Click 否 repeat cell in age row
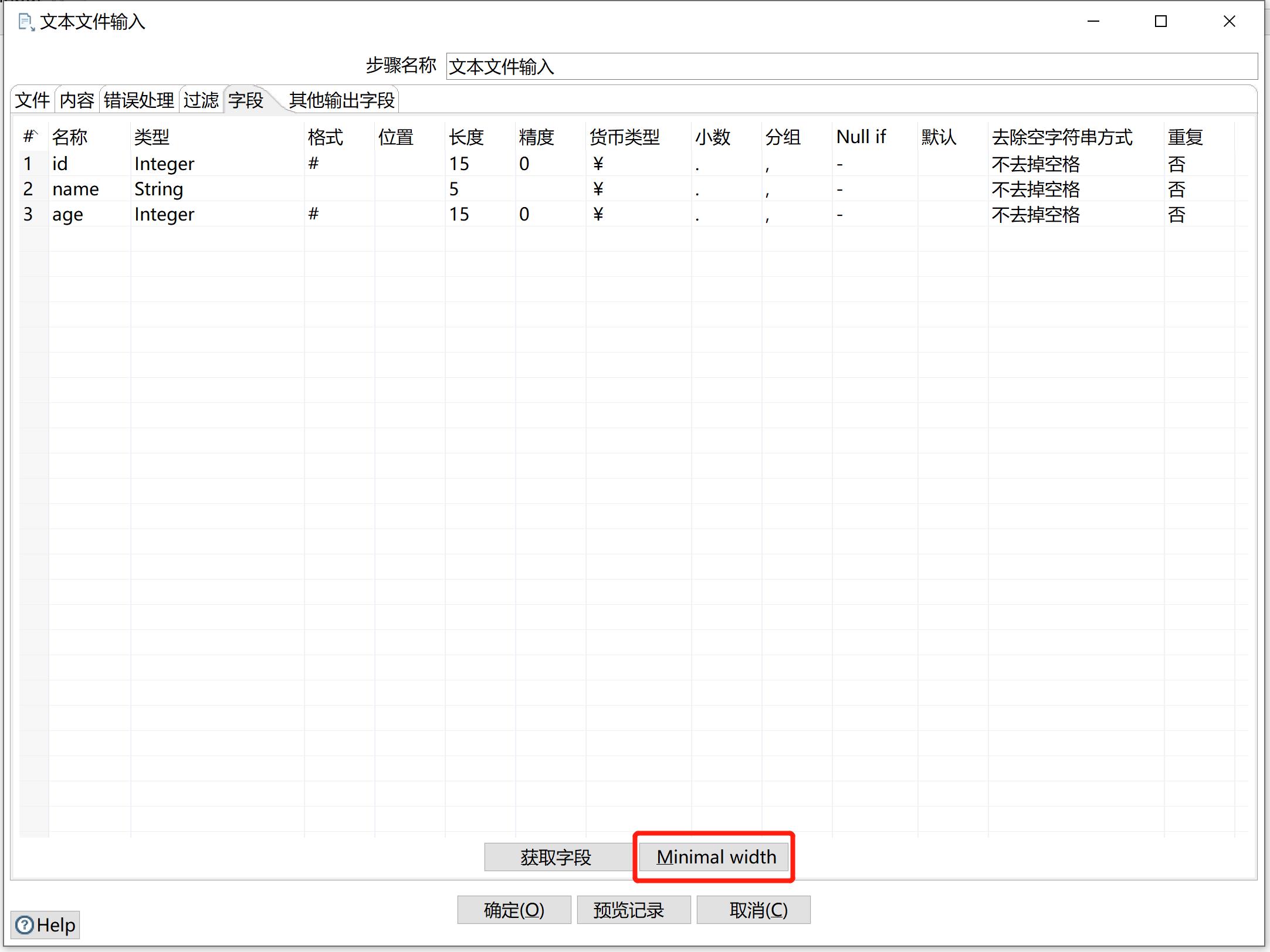Viewport: 1270px width, 952px height. [x=1200, y=214]
